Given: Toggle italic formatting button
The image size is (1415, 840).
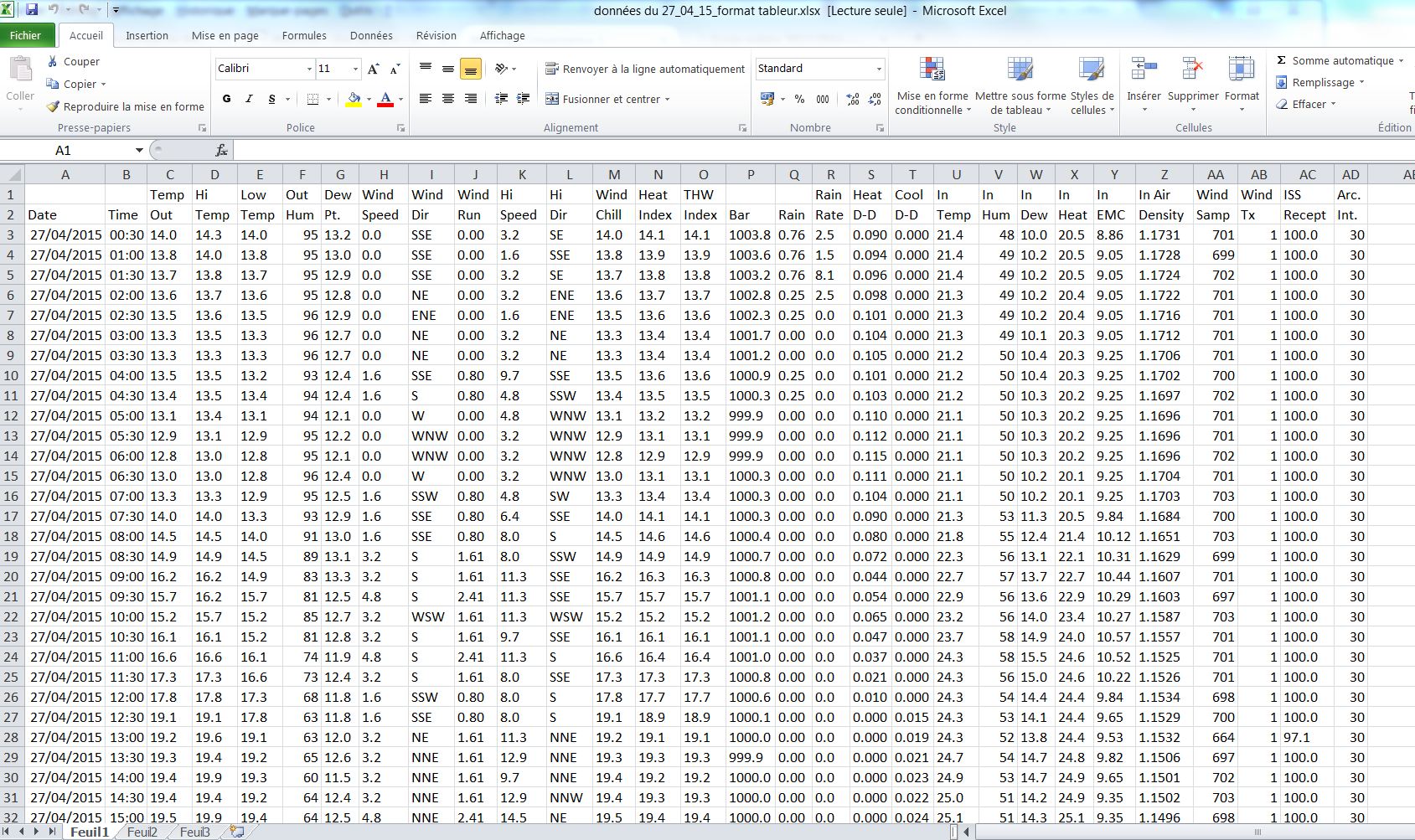Looking at the screenshot, I should pos(249,99).
